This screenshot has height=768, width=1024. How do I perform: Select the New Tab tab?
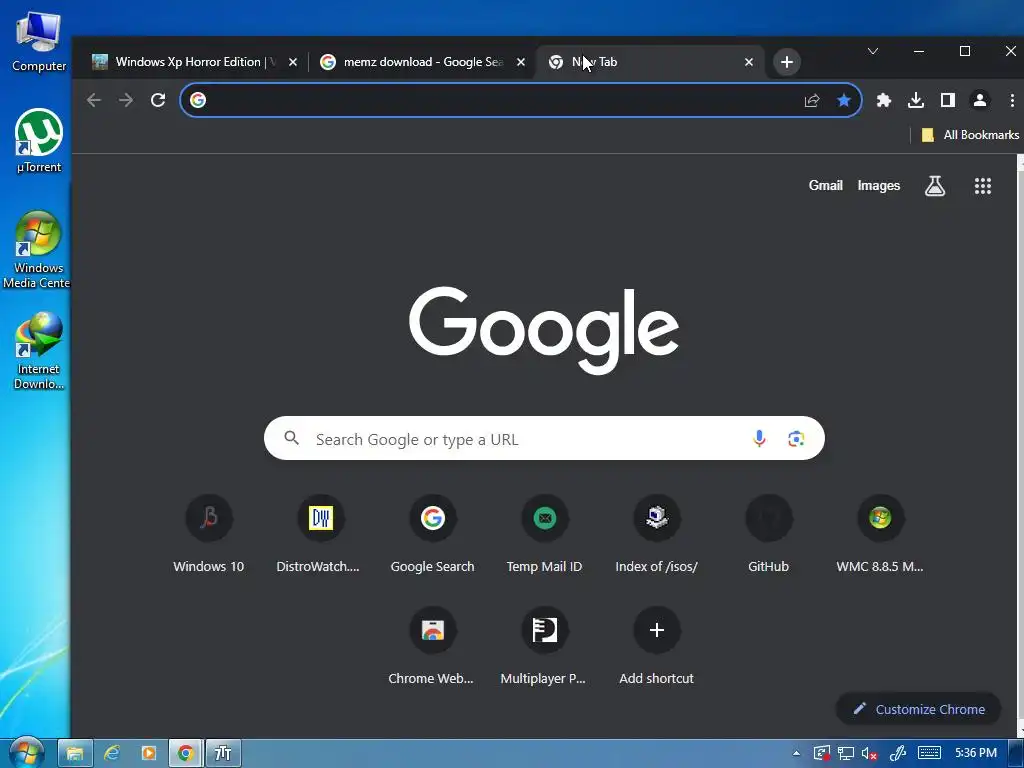[648, 62]
